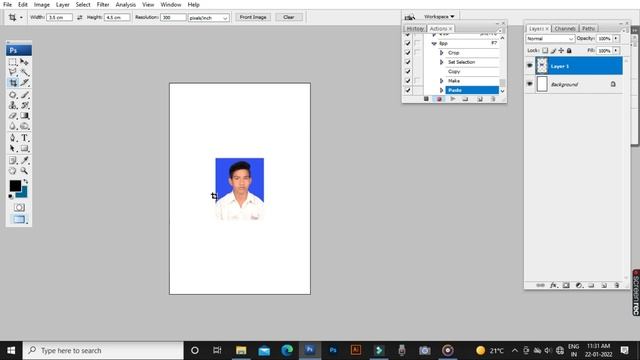Select the Pen tool

(13, 138)
